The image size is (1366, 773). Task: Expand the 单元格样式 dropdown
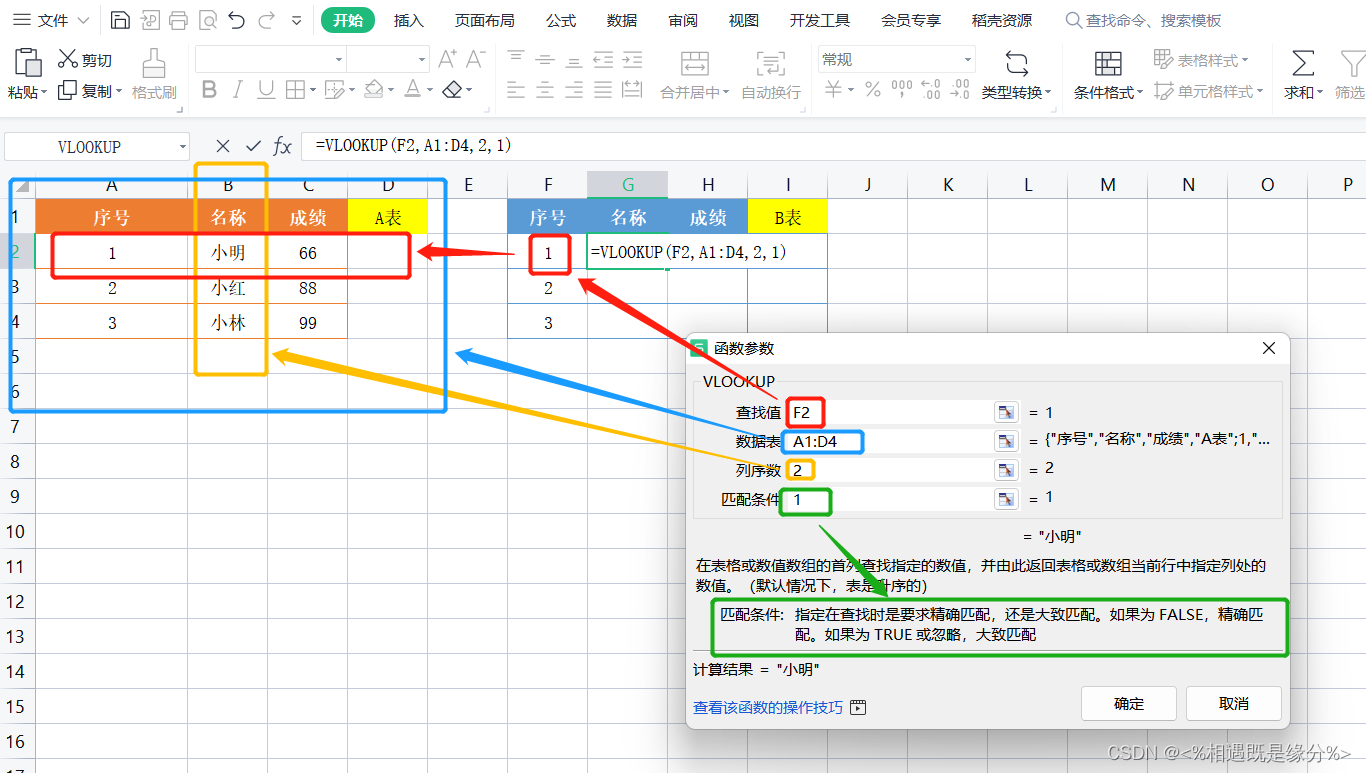point(1259,92)
